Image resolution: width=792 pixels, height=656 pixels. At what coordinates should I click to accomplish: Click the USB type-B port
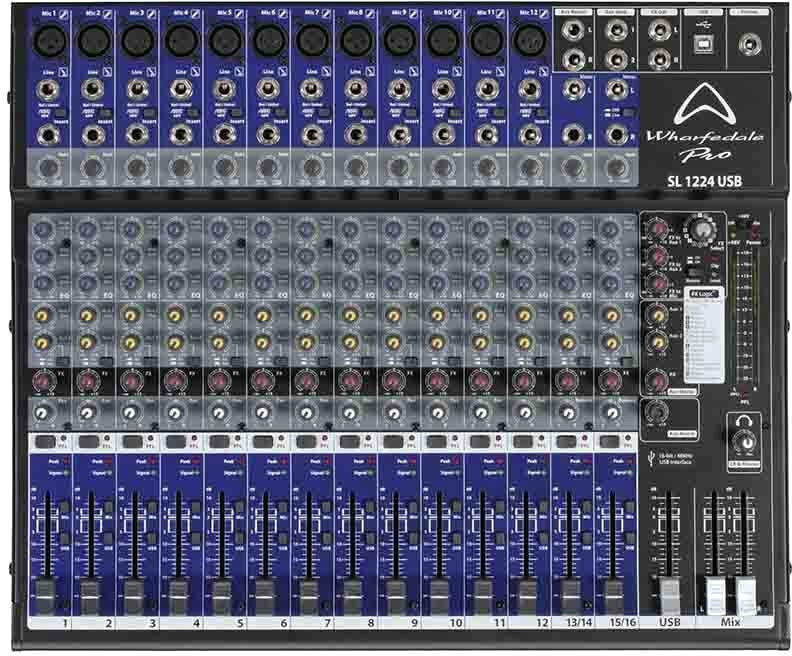(704, 45)
